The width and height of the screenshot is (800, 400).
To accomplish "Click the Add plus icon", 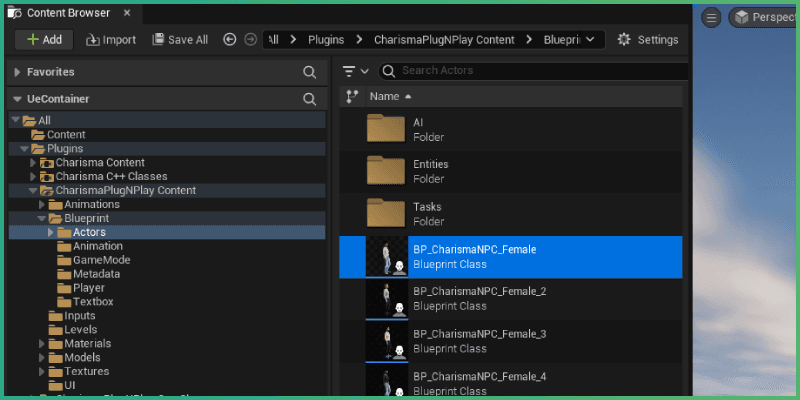I will [x=33, y=40].
